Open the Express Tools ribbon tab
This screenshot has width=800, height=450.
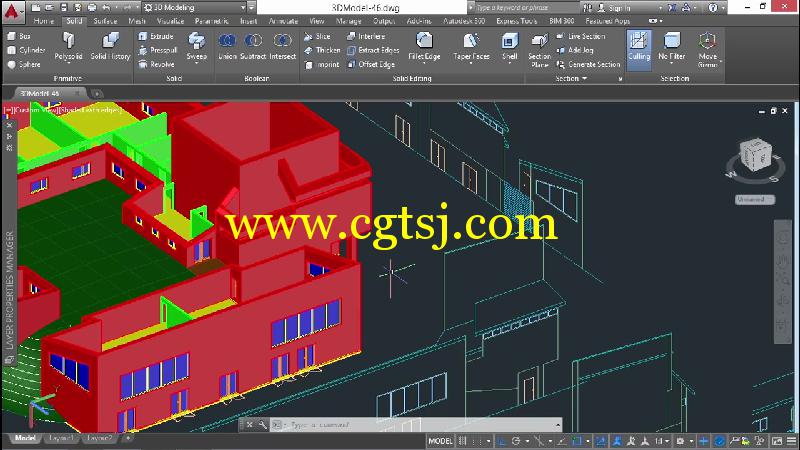tap(516, 21)
